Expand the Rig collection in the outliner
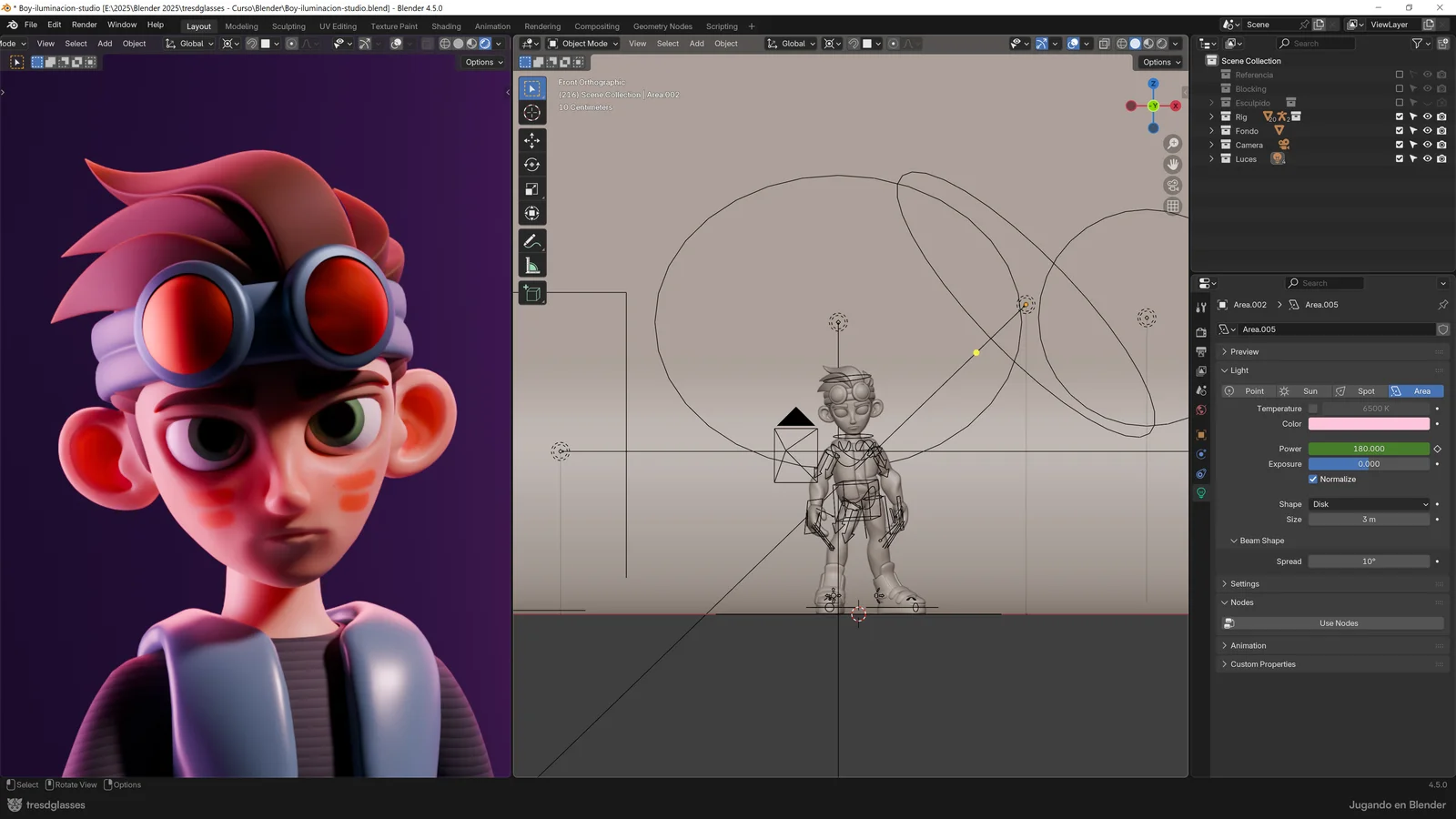This screenshot has width=1456, height=819. click(x=1210, y=116)
